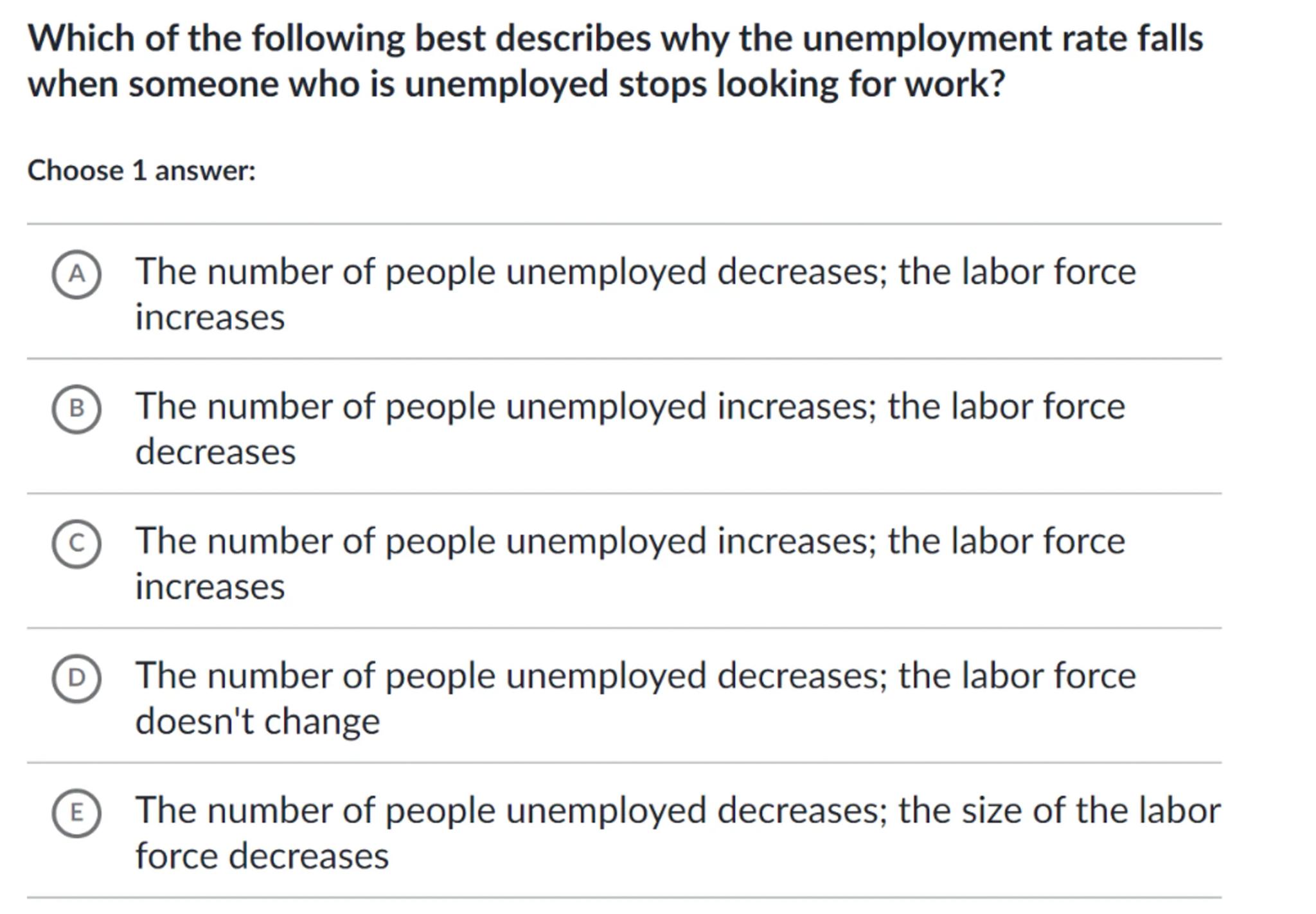Click option D's first line of answer text
The width and height of the screenshot is (1316, 914).
(635, 676)
